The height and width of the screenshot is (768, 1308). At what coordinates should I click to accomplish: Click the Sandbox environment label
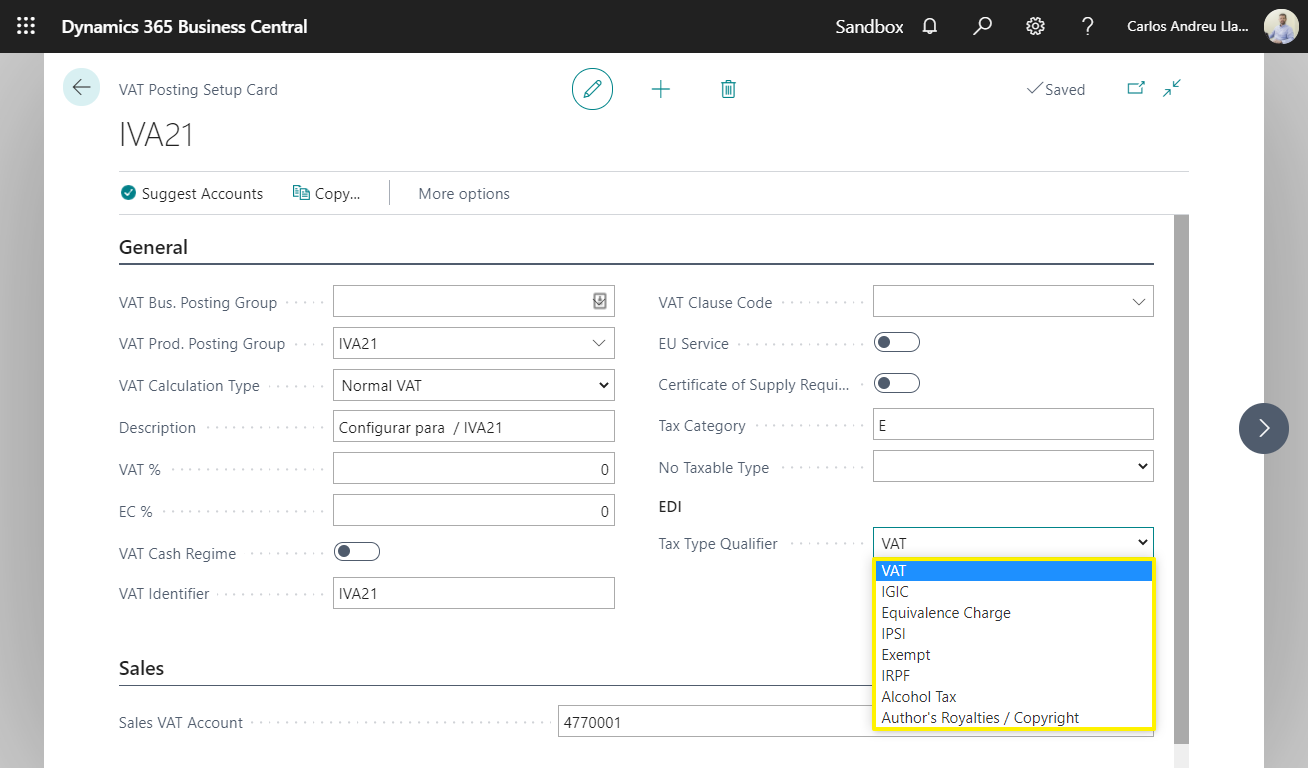tap(869, 26)
